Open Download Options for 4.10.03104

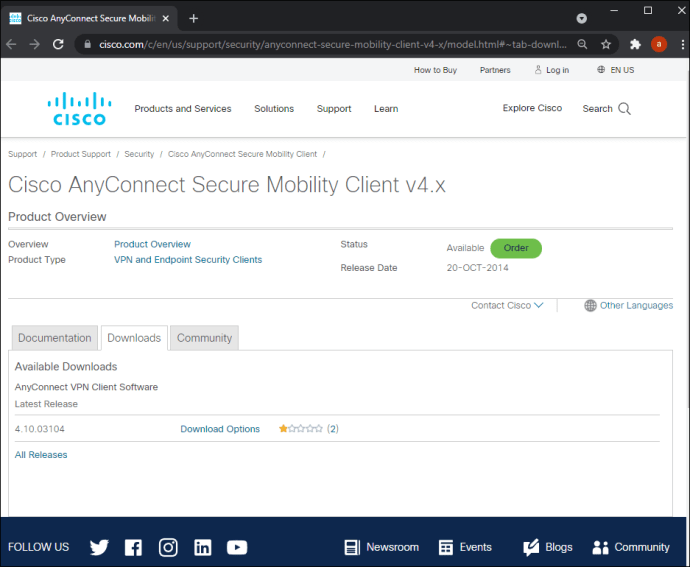click(x=220, y=429)
